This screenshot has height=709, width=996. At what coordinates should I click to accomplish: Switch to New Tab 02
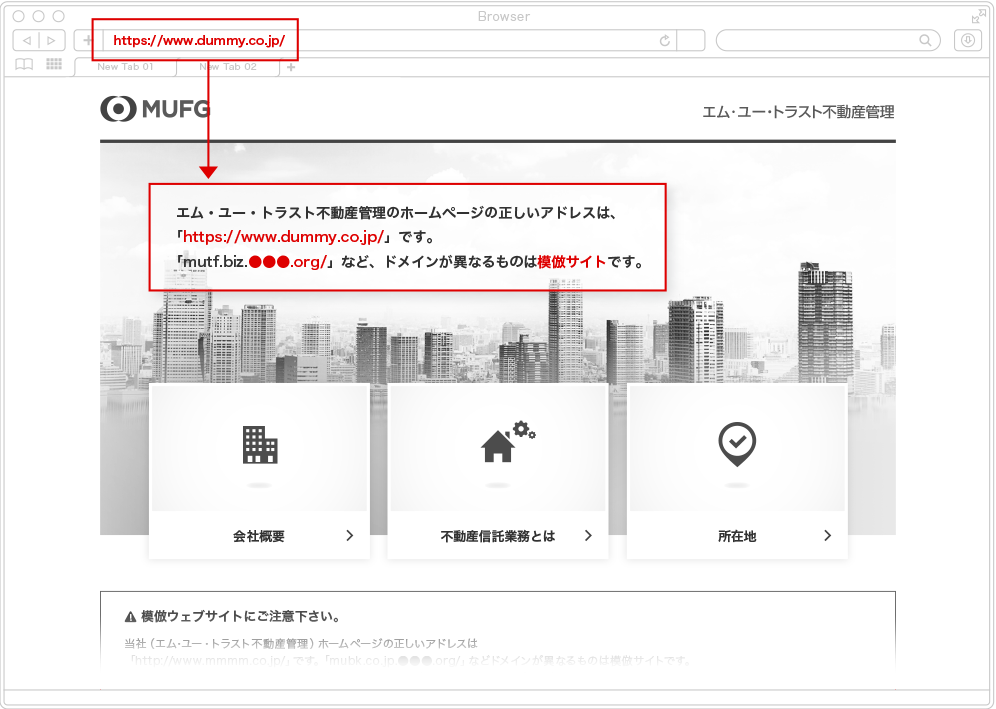228,67
